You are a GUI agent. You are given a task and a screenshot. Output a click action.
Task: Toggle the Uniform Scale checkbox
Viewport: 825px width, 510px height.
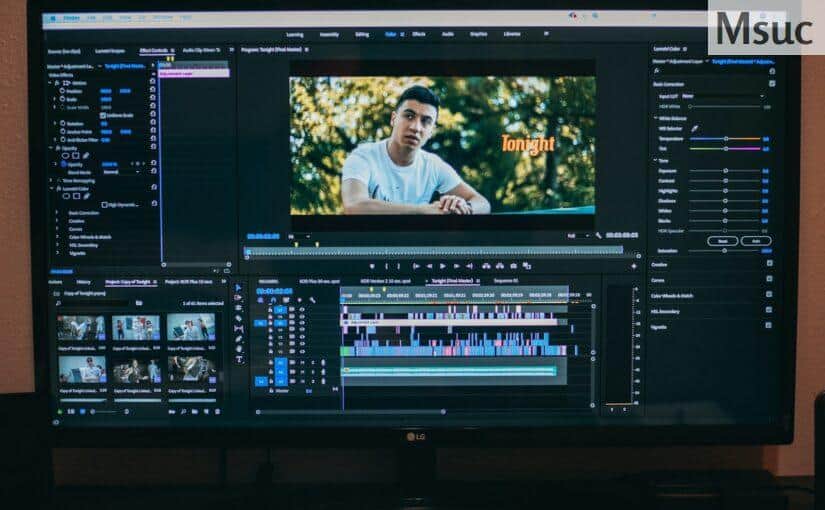[x=103, y=115]
